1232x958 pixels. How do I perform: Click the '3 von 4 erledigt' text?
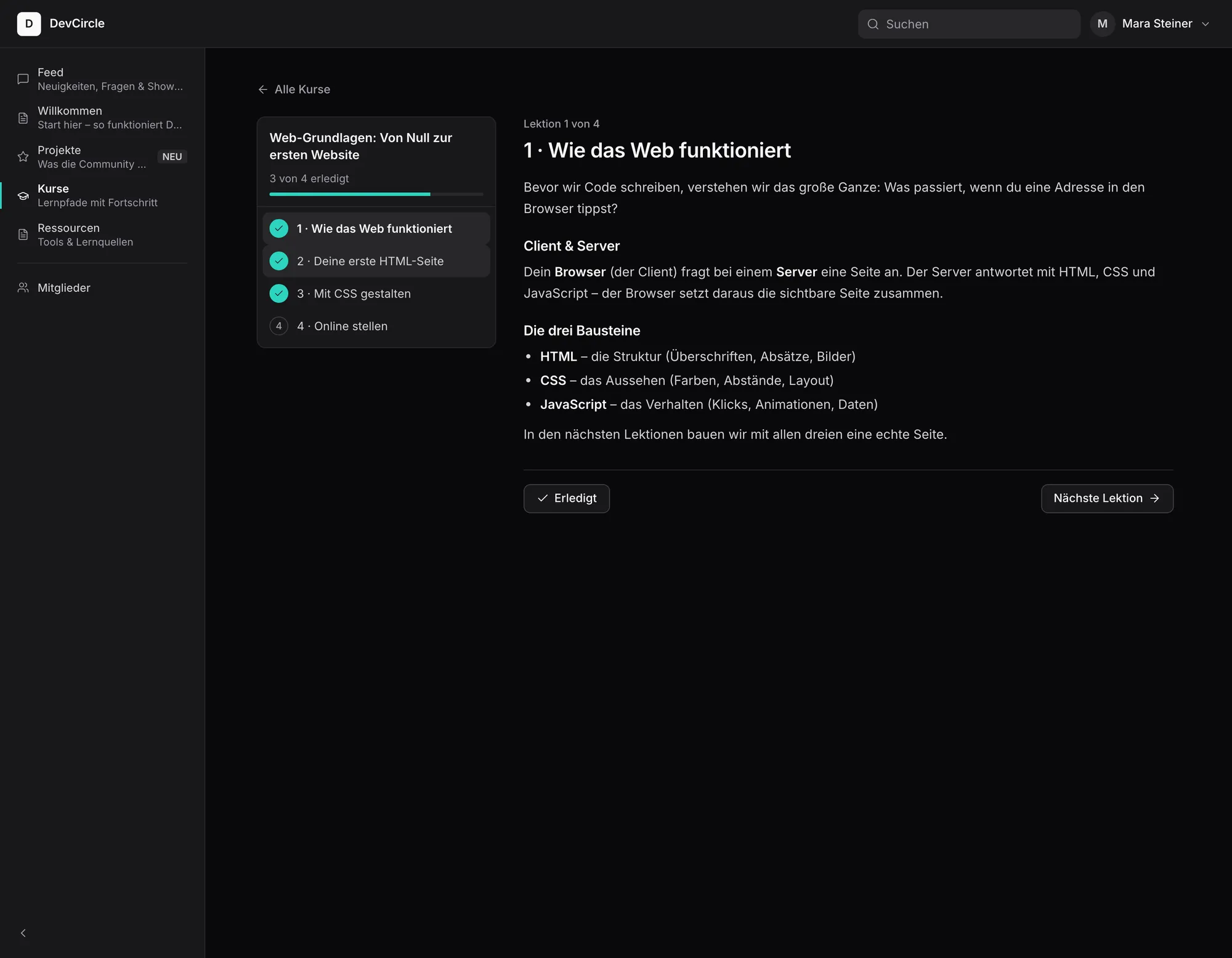point(309,179)
